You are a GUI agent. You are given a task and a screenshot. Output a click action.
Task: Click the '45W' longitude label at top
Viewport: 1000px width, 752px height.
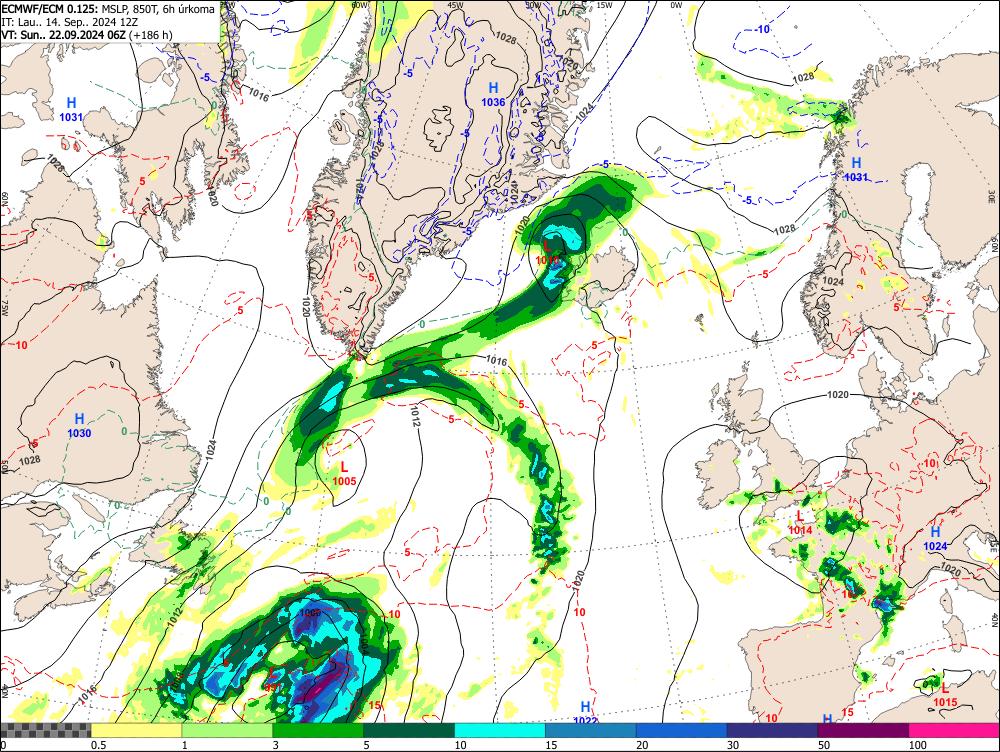point(455,4)
